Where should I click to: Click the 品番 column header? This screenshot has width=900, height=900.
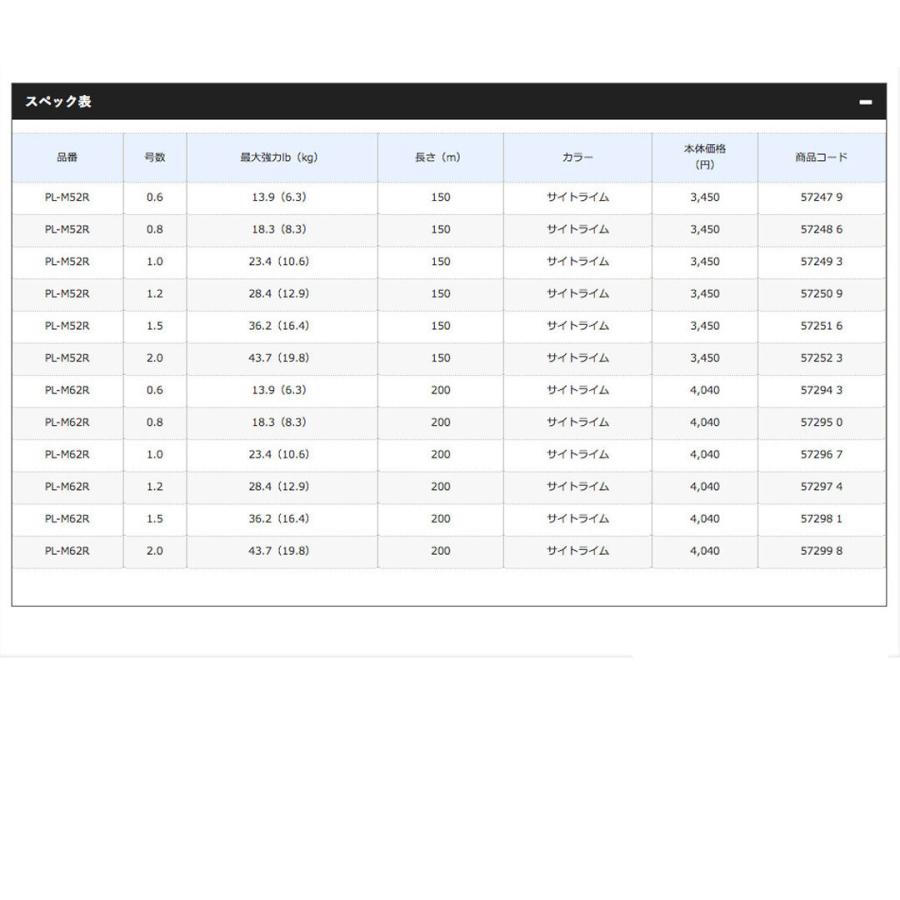pos(67,158)
